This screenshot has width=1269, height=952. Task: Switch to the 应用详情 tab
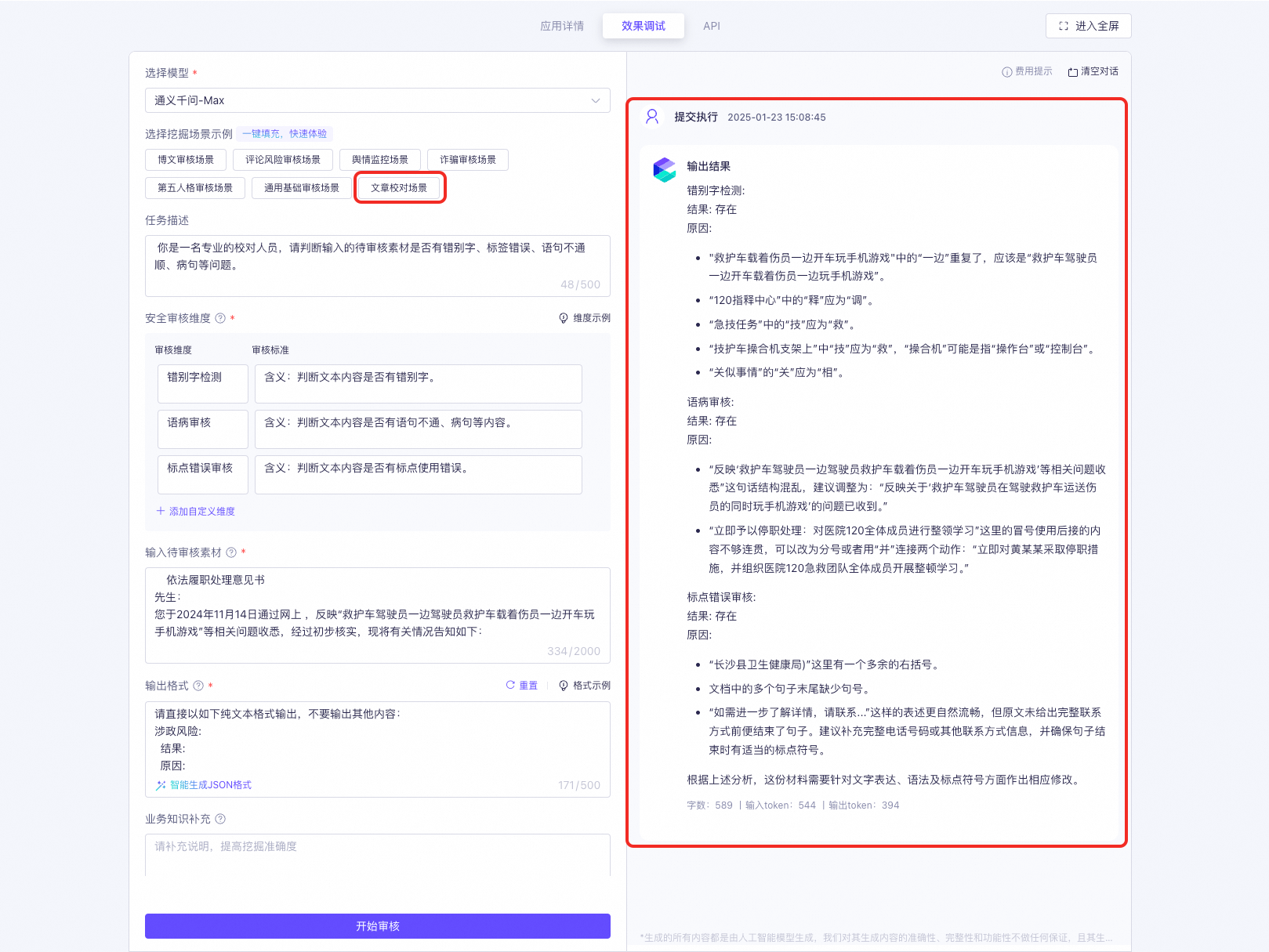[562, 26]
